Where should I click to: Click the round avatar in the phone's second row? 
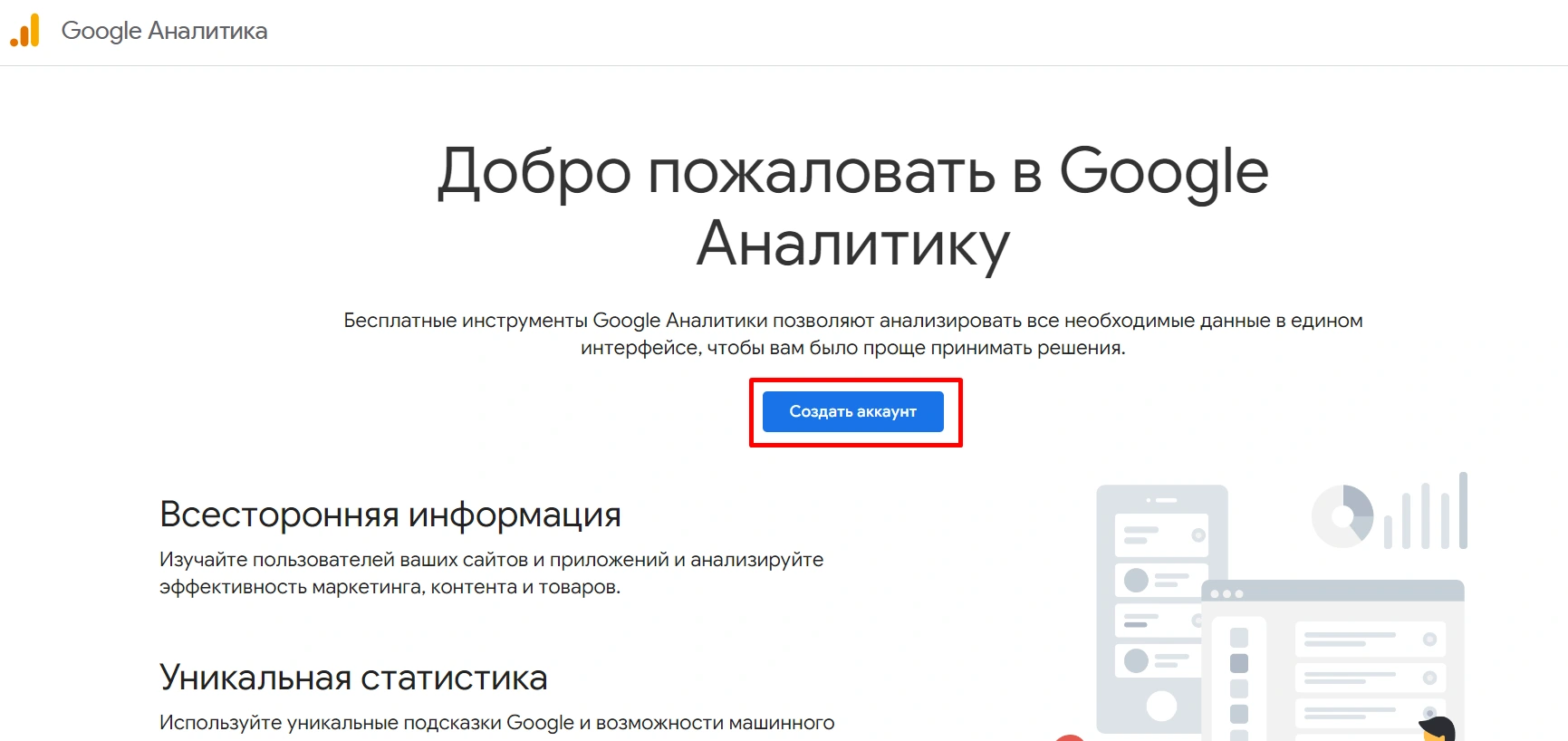1136,580
